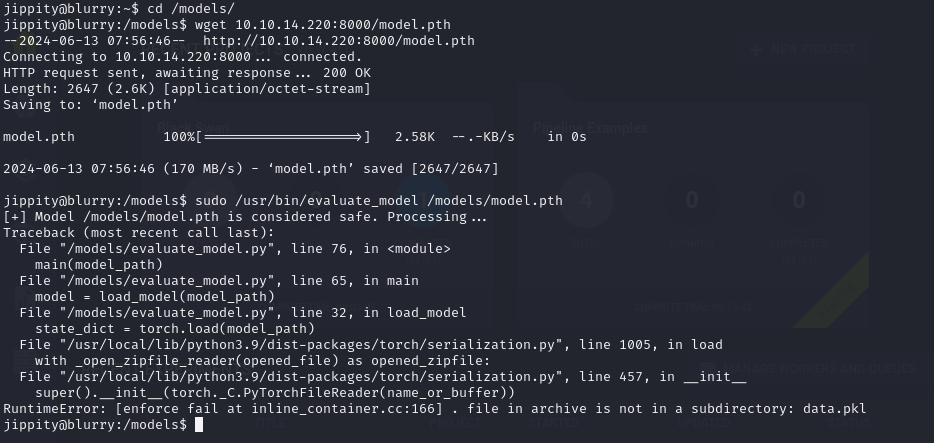
Task: Select the COMPLETED label under the counter
Action: [797, 243]
